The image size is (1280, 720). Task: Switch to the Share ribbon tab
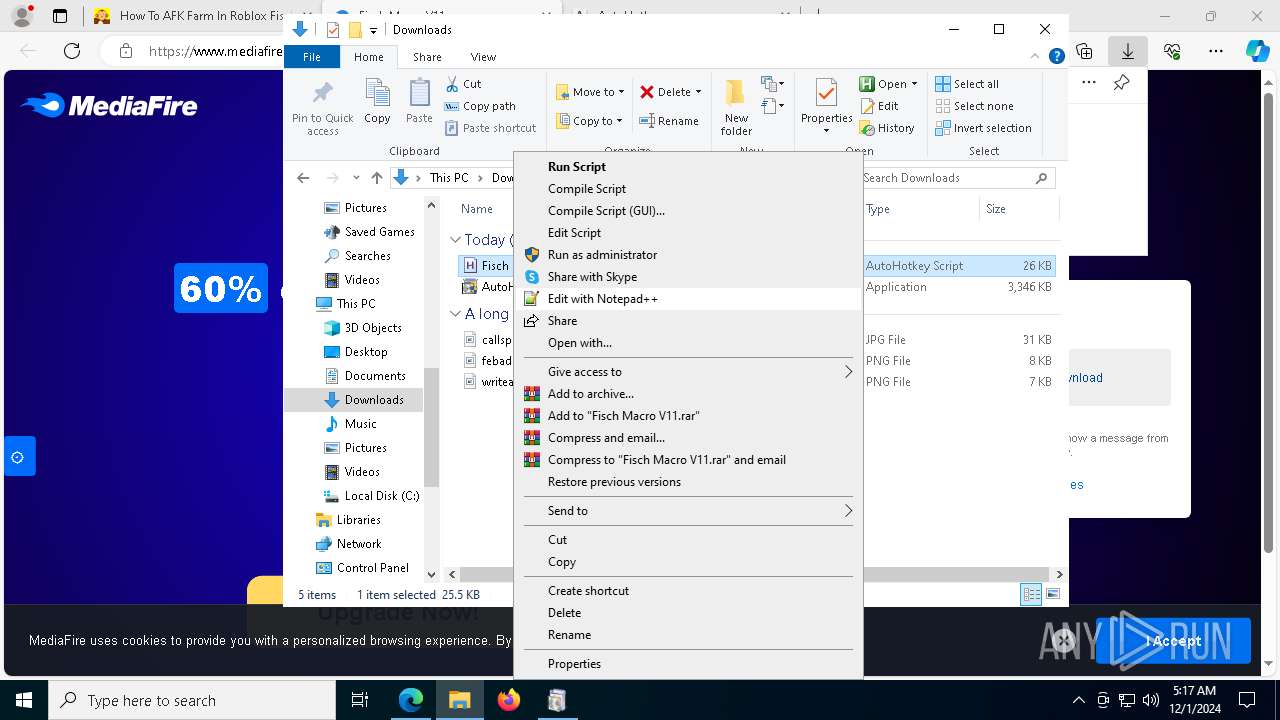click(x=427, y=57)
